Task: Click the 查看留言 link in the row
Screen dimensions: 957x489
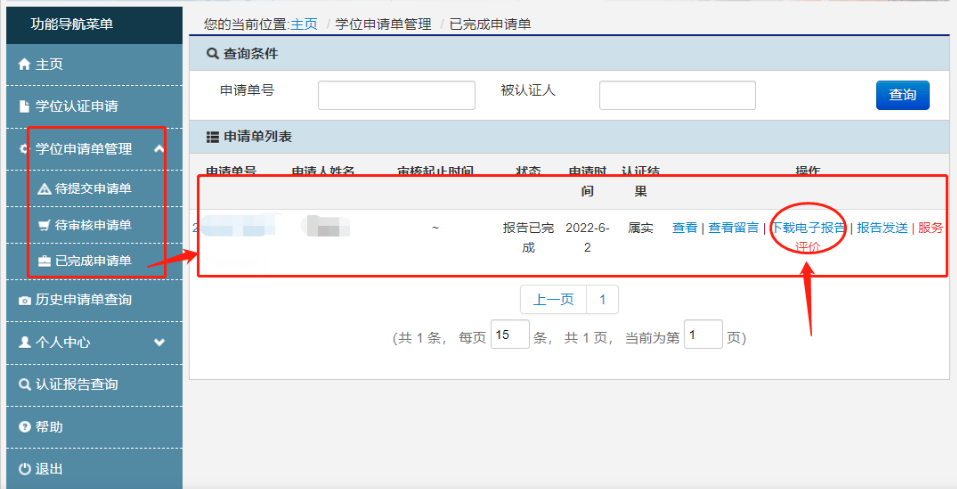Action: coord(733,228)
